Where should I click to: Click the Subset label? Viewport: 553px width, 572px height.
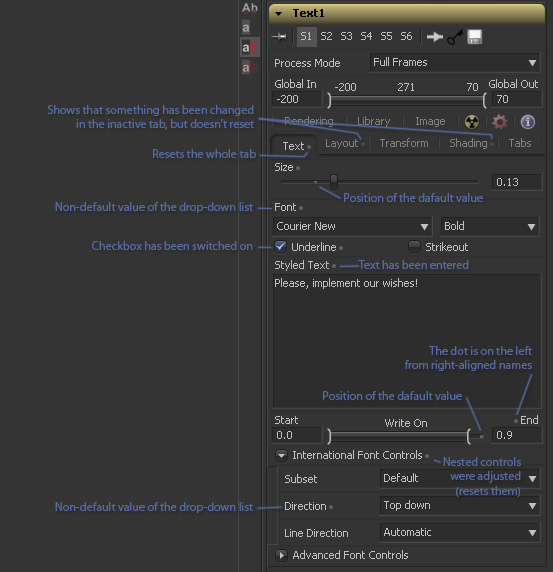coord(301,479)
